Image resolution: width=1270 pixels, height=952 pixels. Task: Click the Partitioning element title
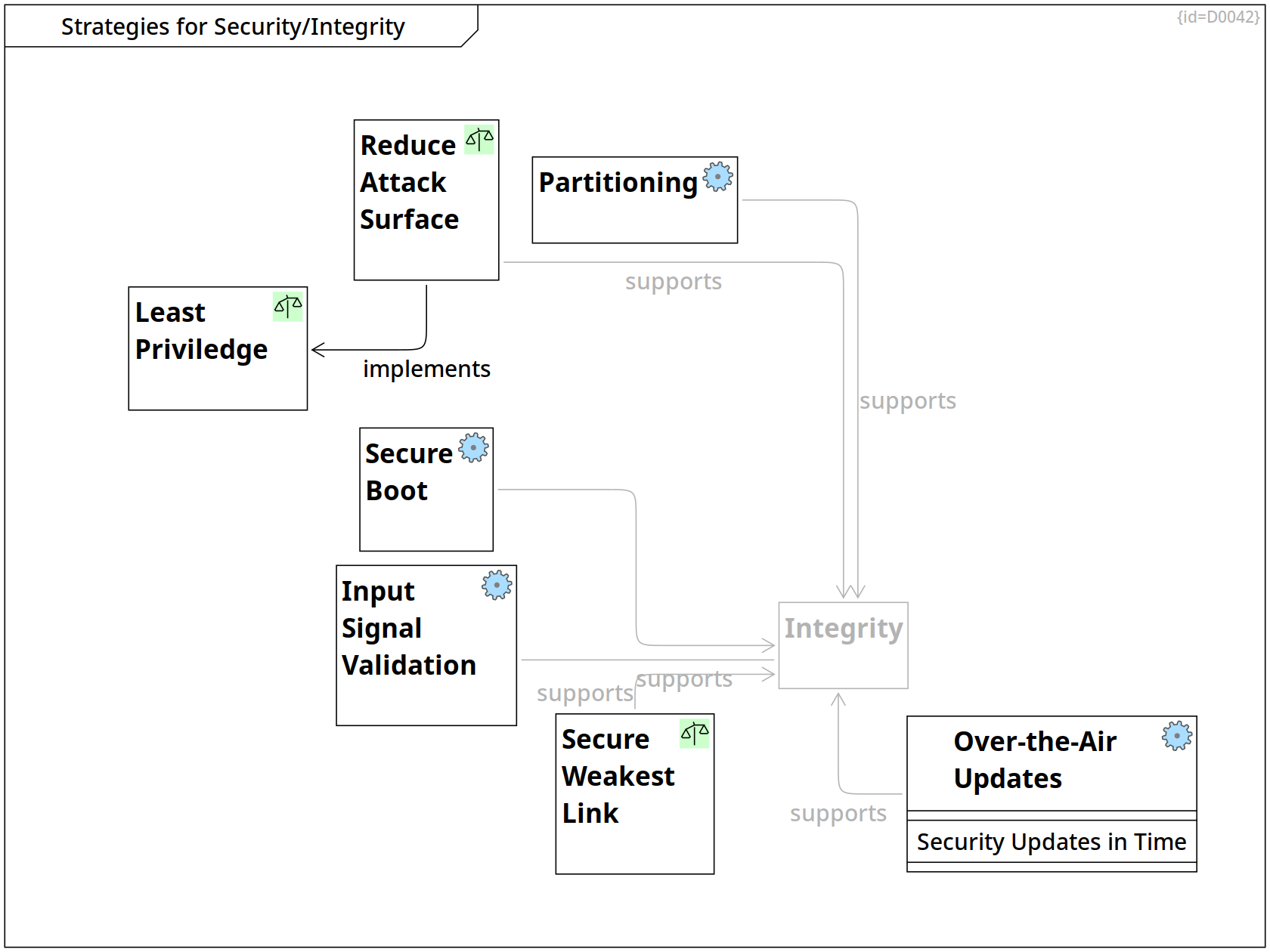(x=618, y=182)
